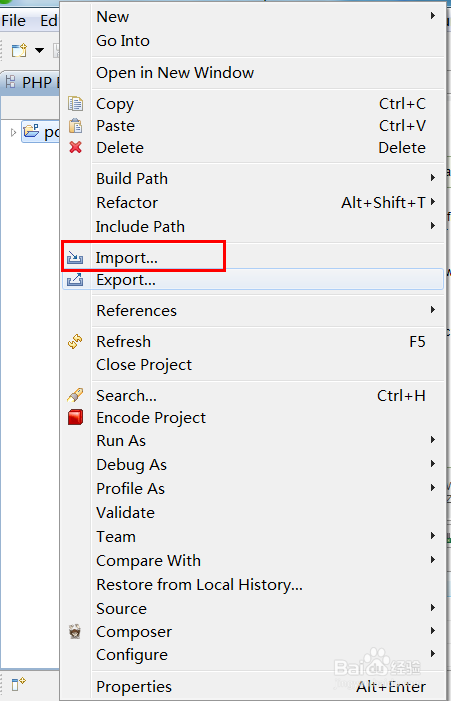The height and width of the screenshot is (701, 451).
Task: Open the New wizard dropdown arrow
Action: (x=39, y=50)
